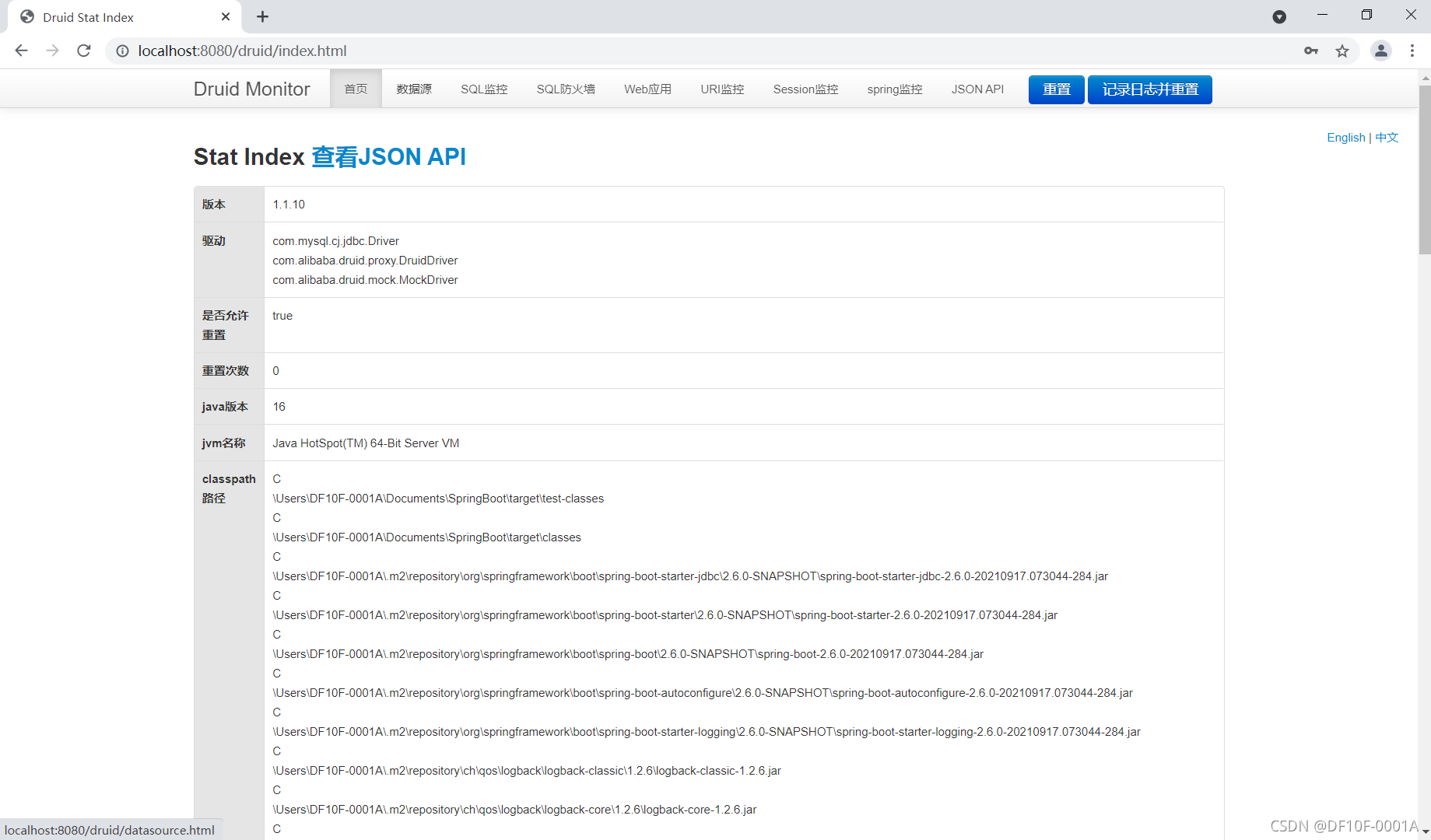This screenshot has height=840, width=1431.
Task: Click the browser forward navigation arrow
Action: [52, 51]
